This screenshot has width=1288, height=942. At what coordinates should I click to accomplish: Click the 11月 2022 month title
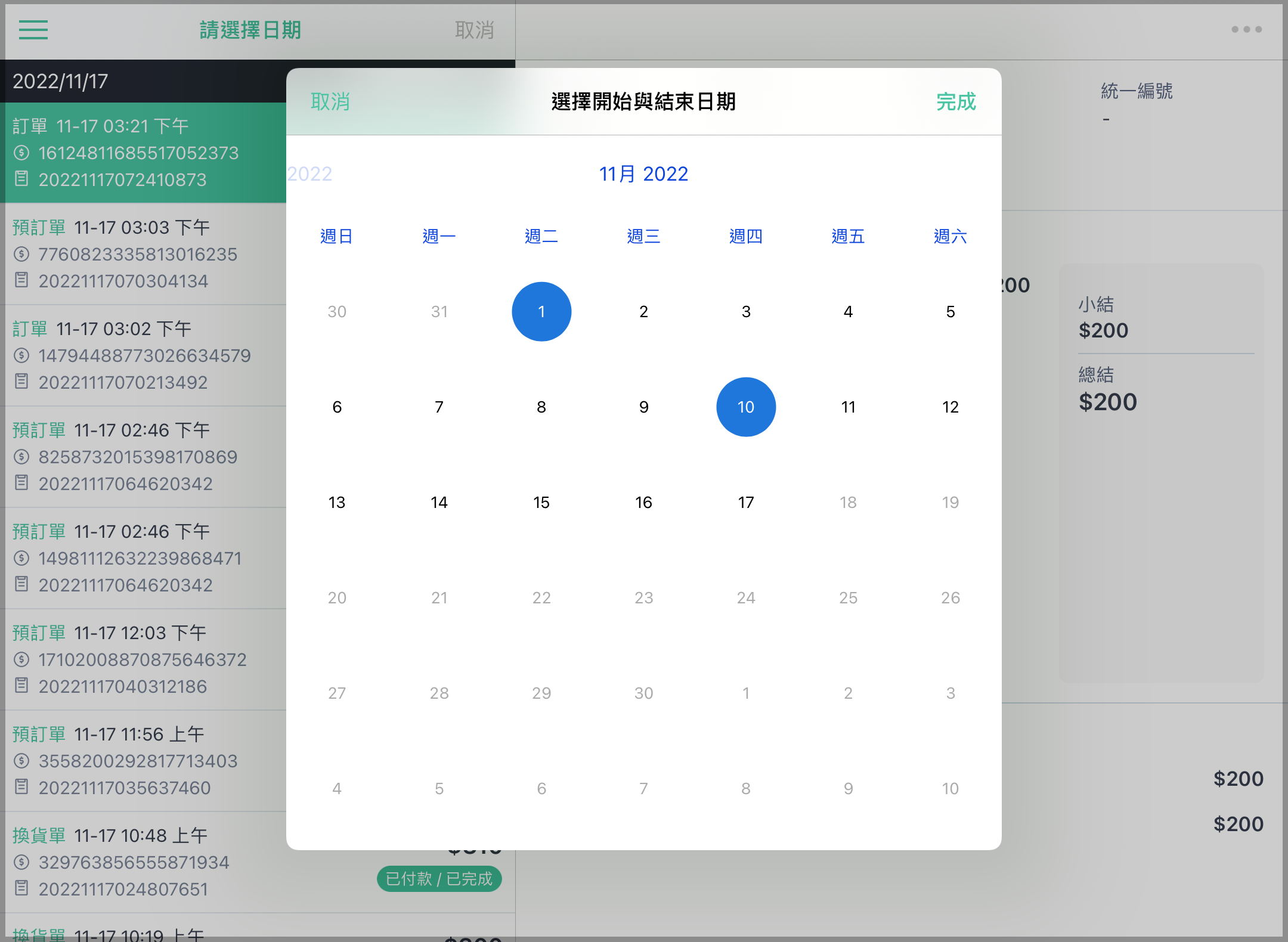pos(644,173)
